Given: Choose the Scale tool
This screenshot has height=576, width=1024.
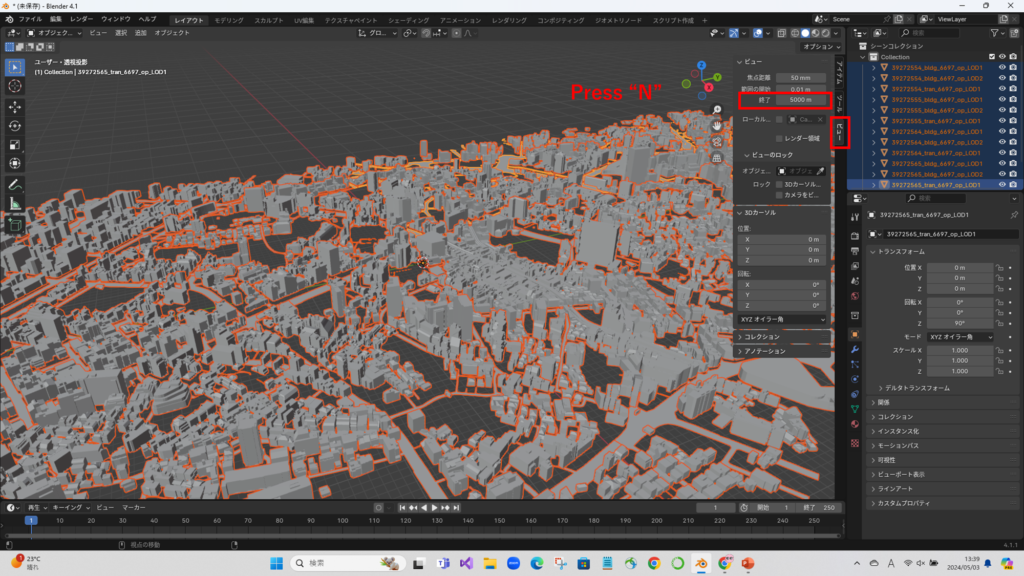Looking at the screenshot, I should click(15, 144).
